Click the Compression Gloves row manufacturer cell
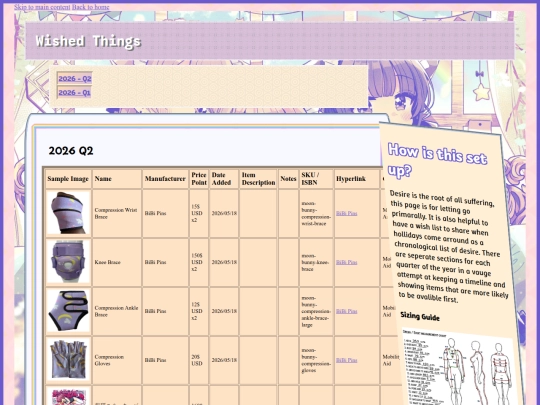Image resolution: width=540 pixels, height=405 pixels. (165, 360)
